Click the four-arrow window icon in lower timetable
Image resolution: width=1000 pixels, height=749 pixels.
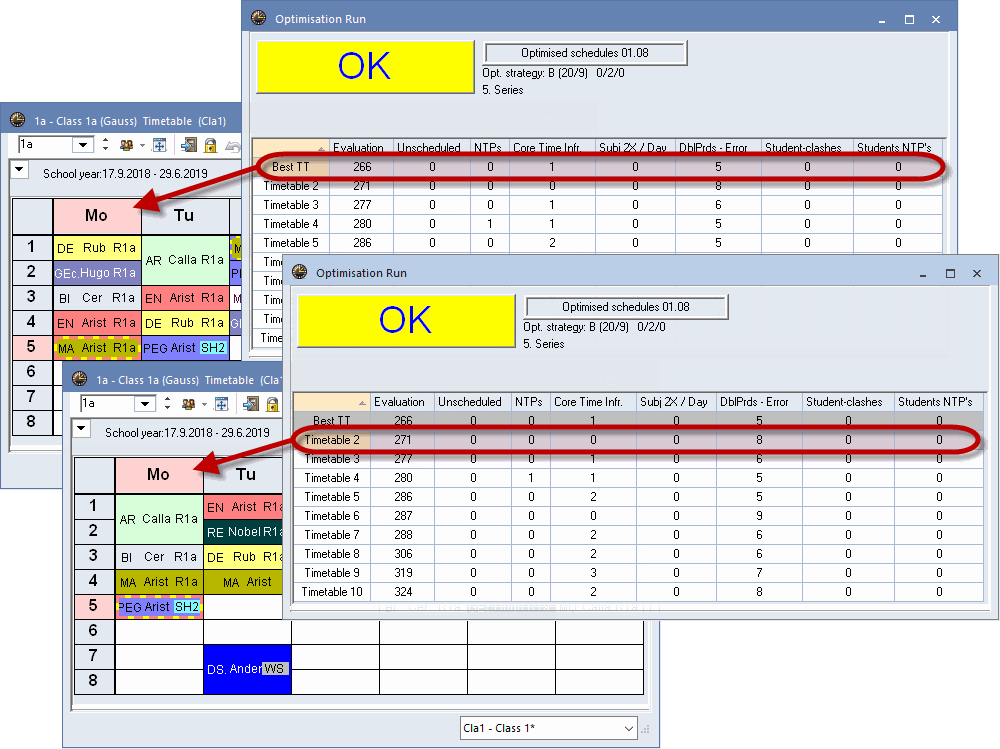[x=221, y=404]
